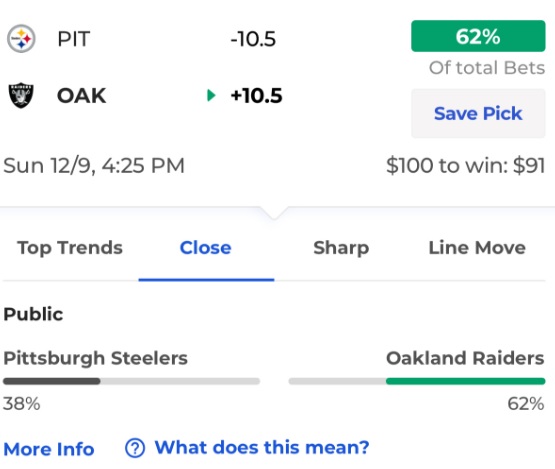Click the Sun 12/9, 4:25 PM game time

pyautogui.click(x=94, y=166)
